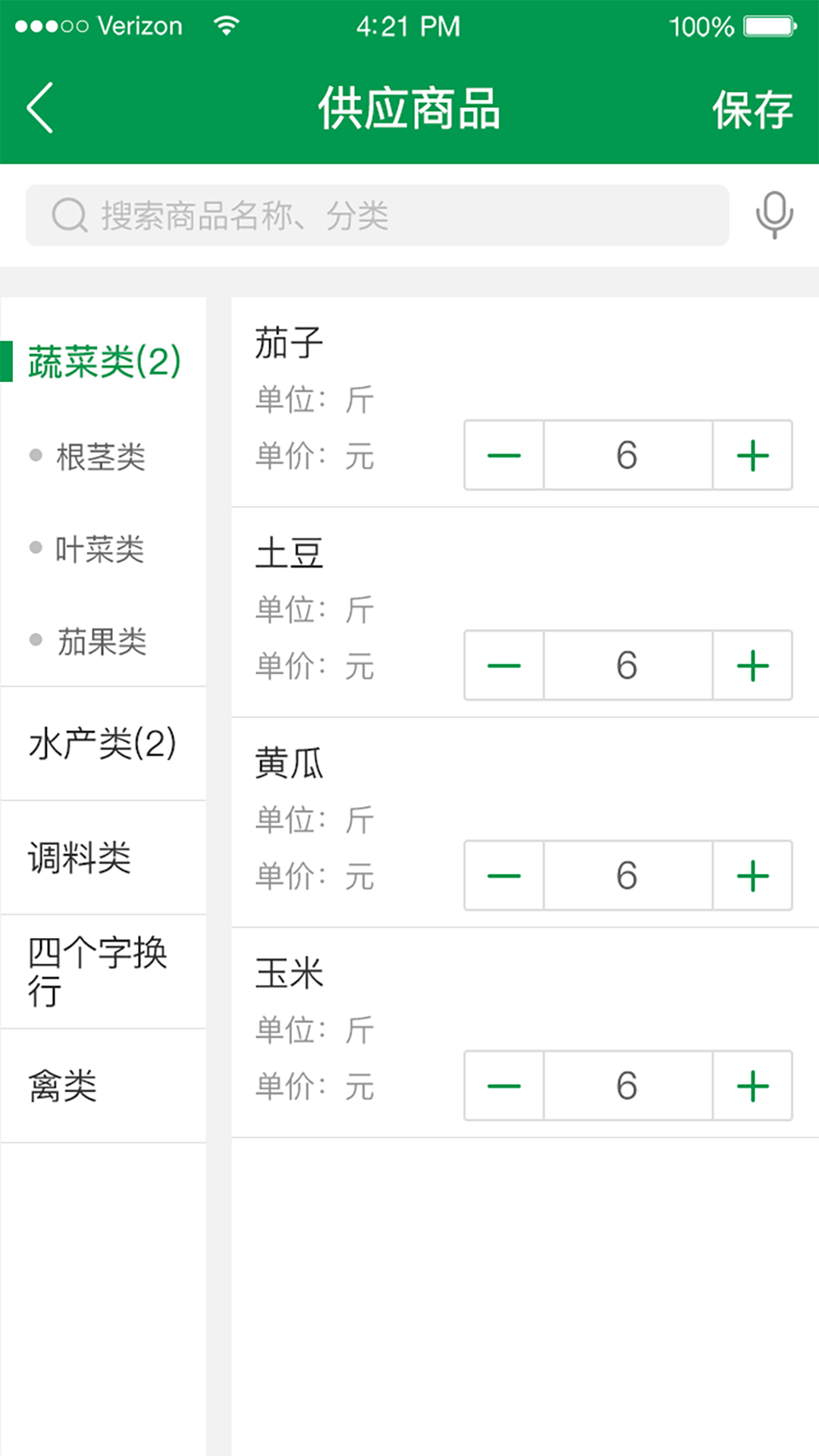Click the product search field
This screenshot has width=819, height=1456.
tap(378, 215)
